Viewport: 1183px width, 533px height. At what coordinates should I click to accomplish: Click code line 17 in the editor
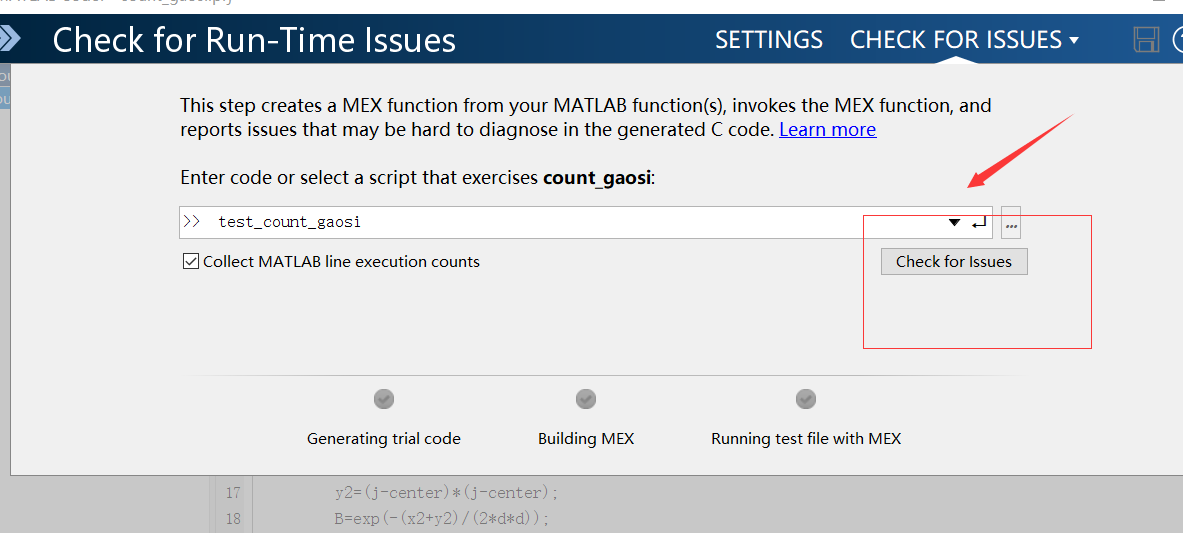[x=446, y=492]
